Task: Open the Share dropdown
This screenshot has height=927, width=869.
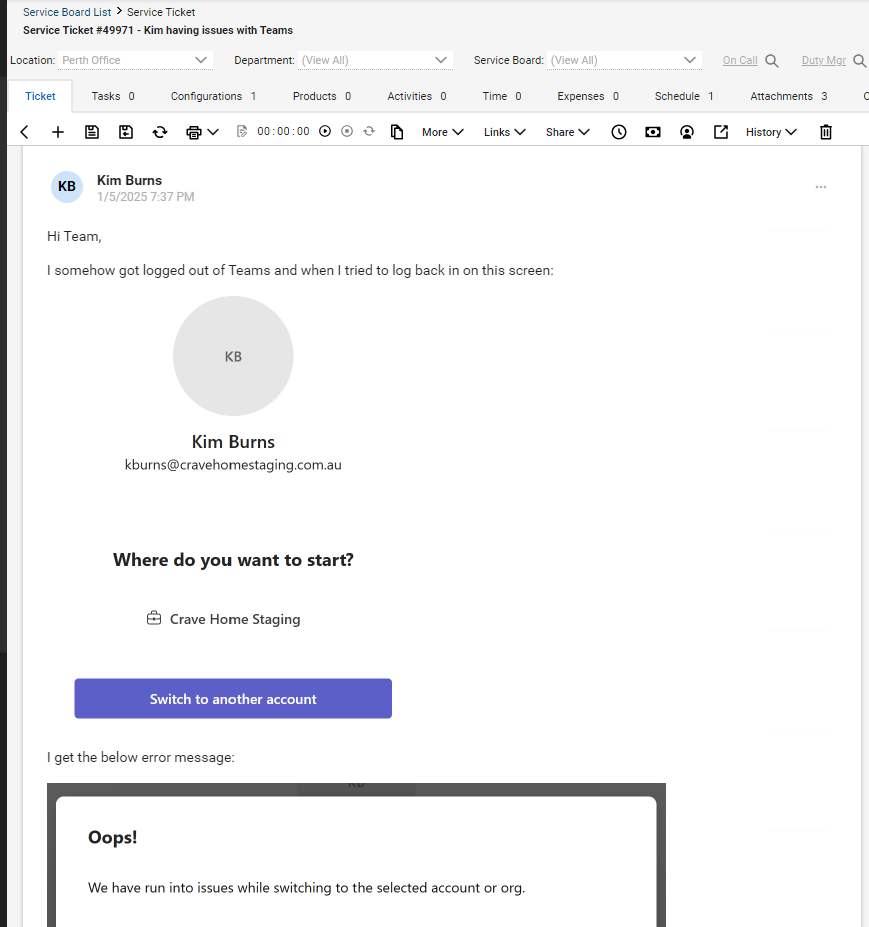Action: [568, 132]
